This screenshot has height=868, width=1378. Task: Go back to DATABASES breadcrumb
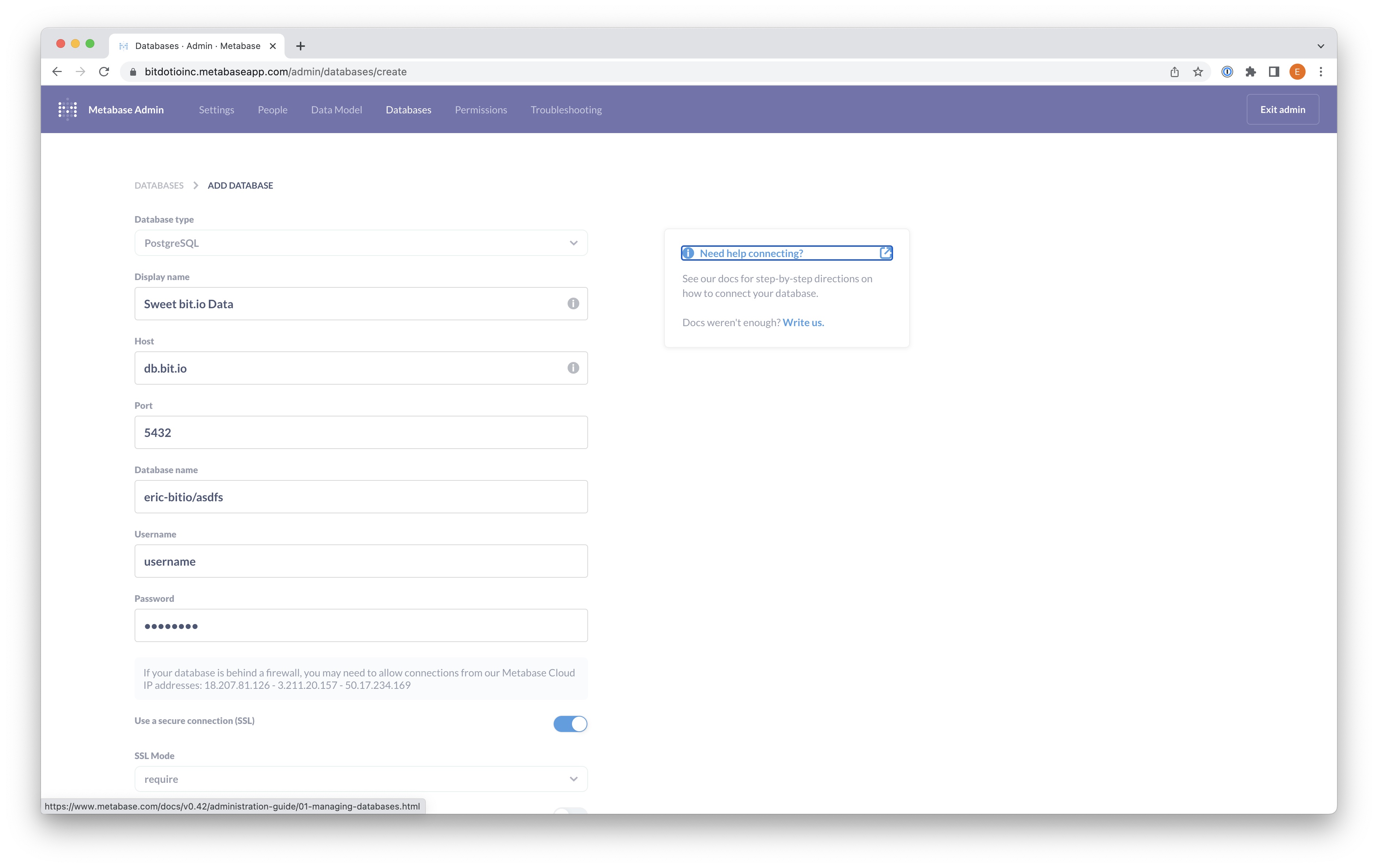point(159,185)
